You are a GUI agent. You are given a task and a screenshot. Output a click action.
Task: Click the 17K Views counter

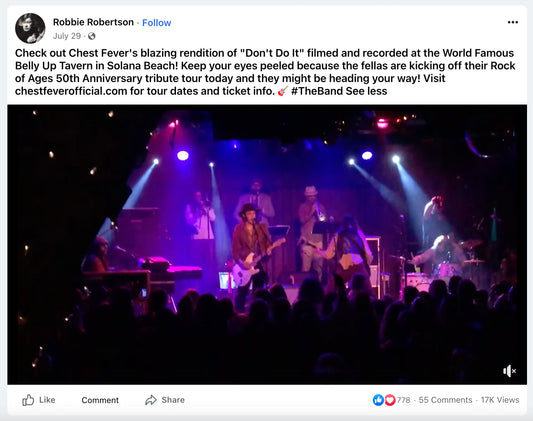[x=500, y=400]
